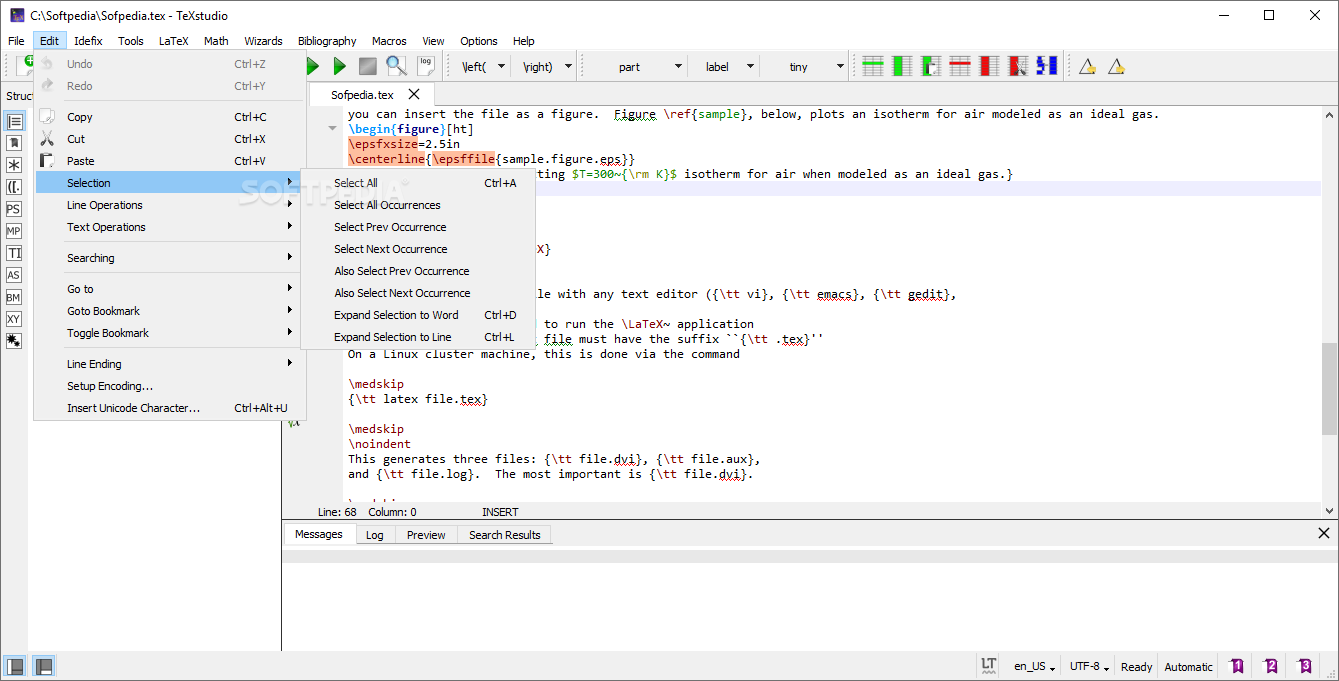1339x681 pixels.
Task: Jump to purple bookmark 3
Action: pyautogui.click(x=1305, y=666)
